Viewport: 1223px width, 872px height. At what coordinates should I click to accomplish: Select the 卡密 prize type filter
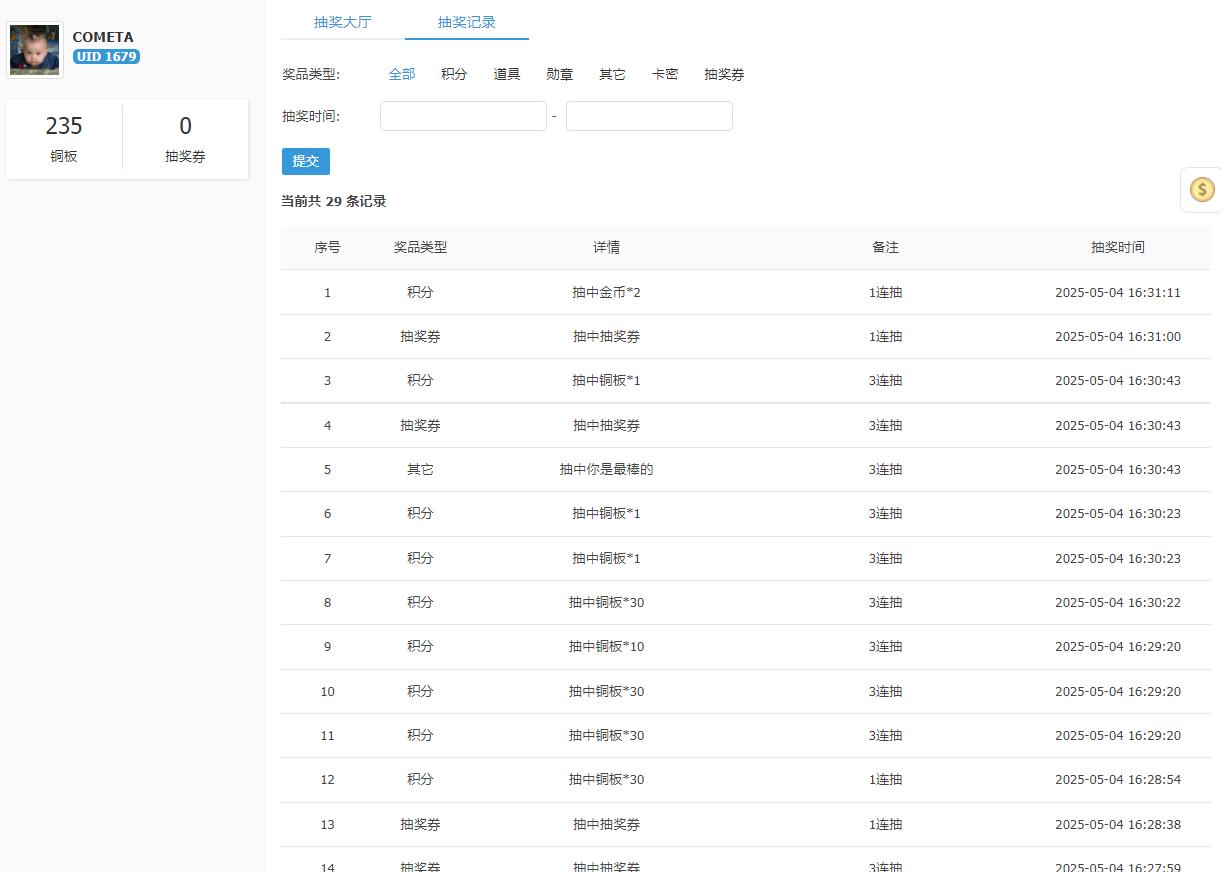point(664,73)
